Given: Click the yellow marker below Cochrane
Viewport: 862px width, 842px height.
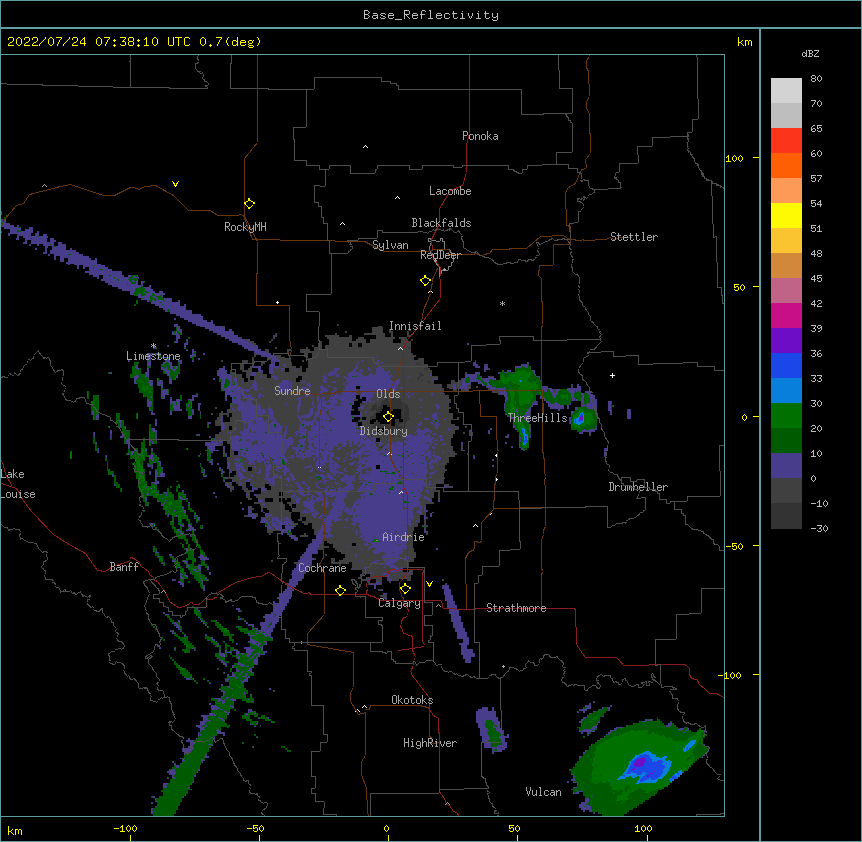Looking at the screenshot, I should pos(340,590).
